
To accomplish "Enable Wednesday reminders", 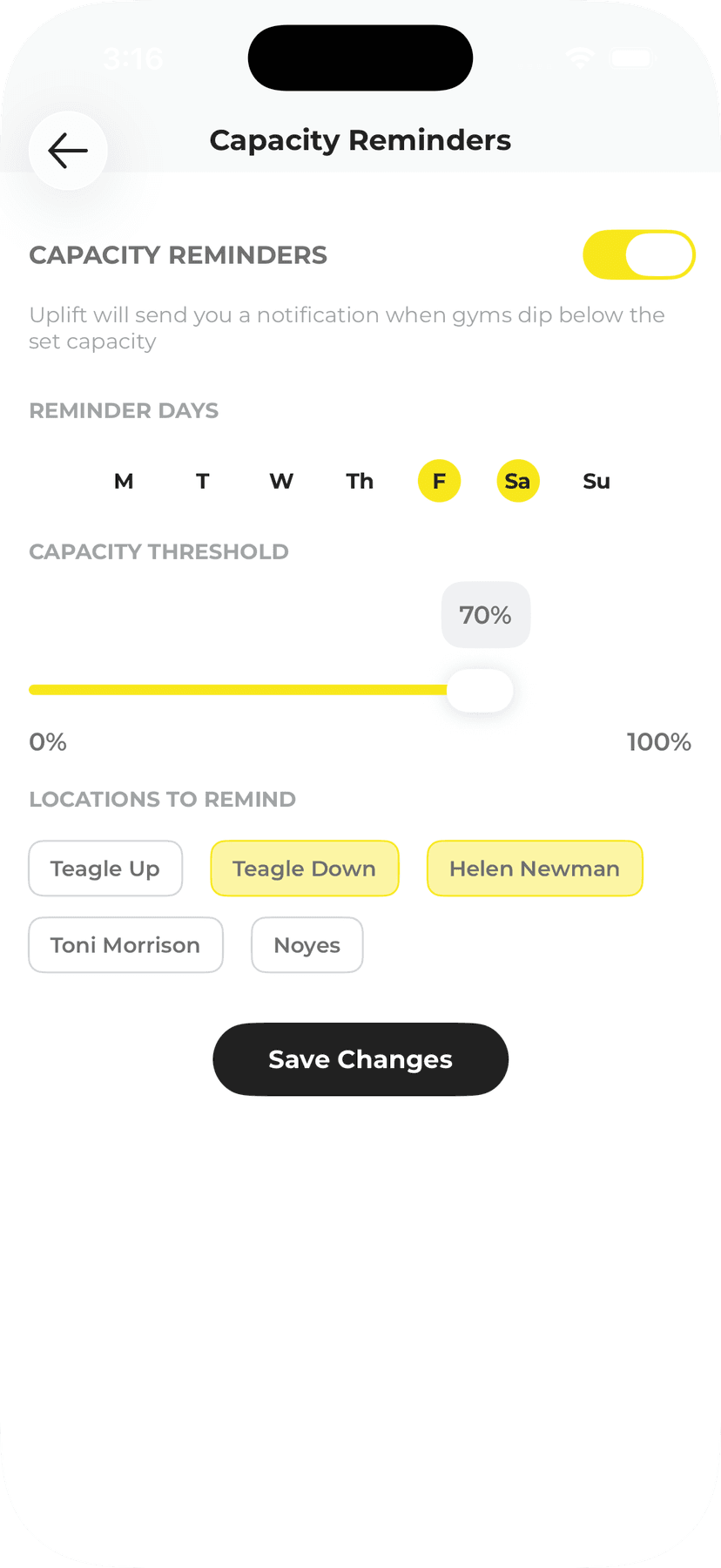I will [280, 480].
